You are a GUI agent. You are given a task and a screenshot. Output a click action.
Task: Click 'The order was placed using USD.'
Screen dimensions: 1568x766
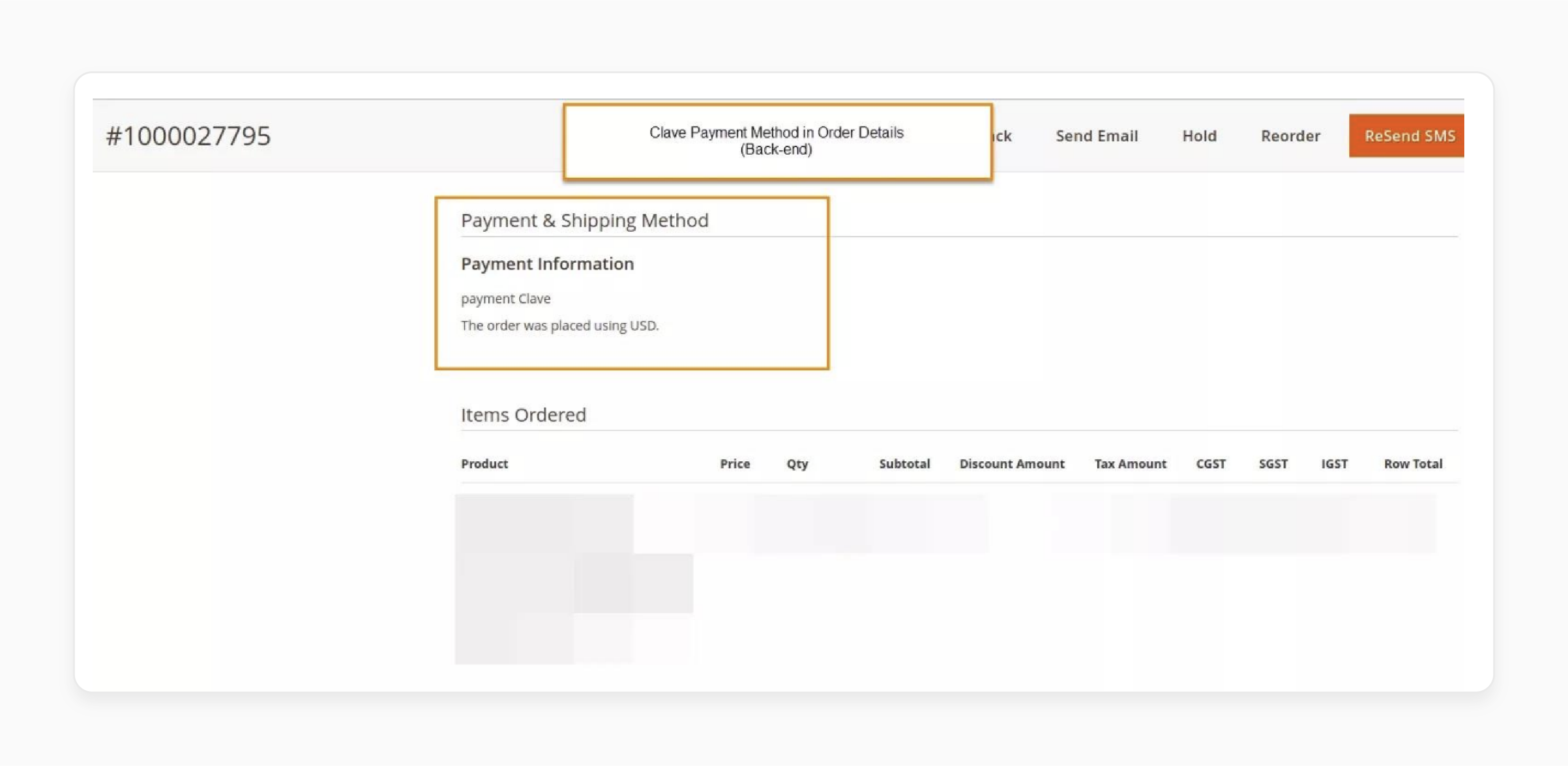coord(560,326)
